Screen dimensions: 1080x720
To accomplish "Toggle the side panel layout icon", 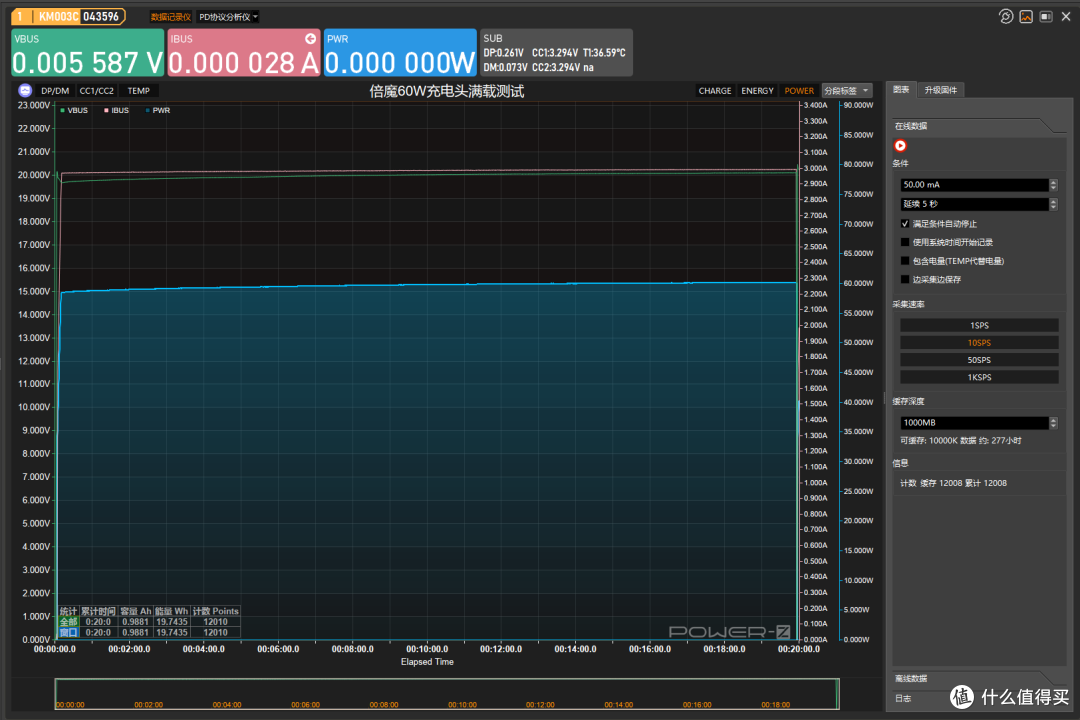I will pyautogui.click(x=1046, y=17).
